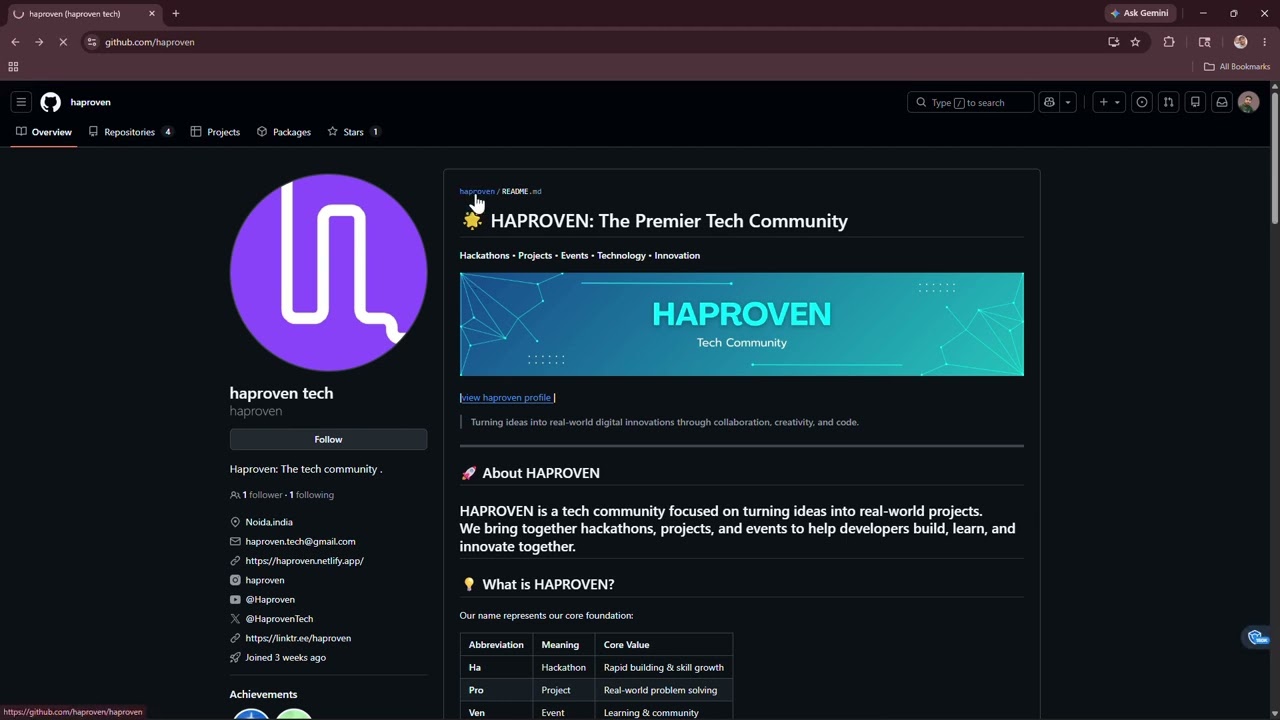Click the haproven link beside README.md
The image size is (1280, 720).
point(477,191)
